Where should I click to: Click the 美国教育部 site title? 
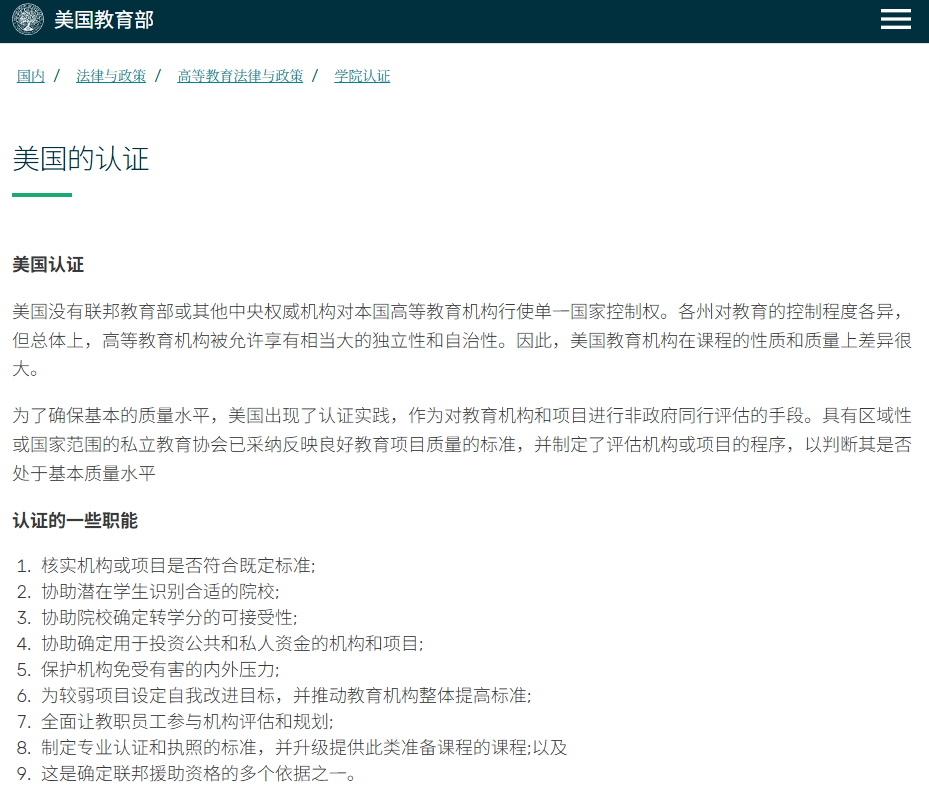(x=104, y=20)
